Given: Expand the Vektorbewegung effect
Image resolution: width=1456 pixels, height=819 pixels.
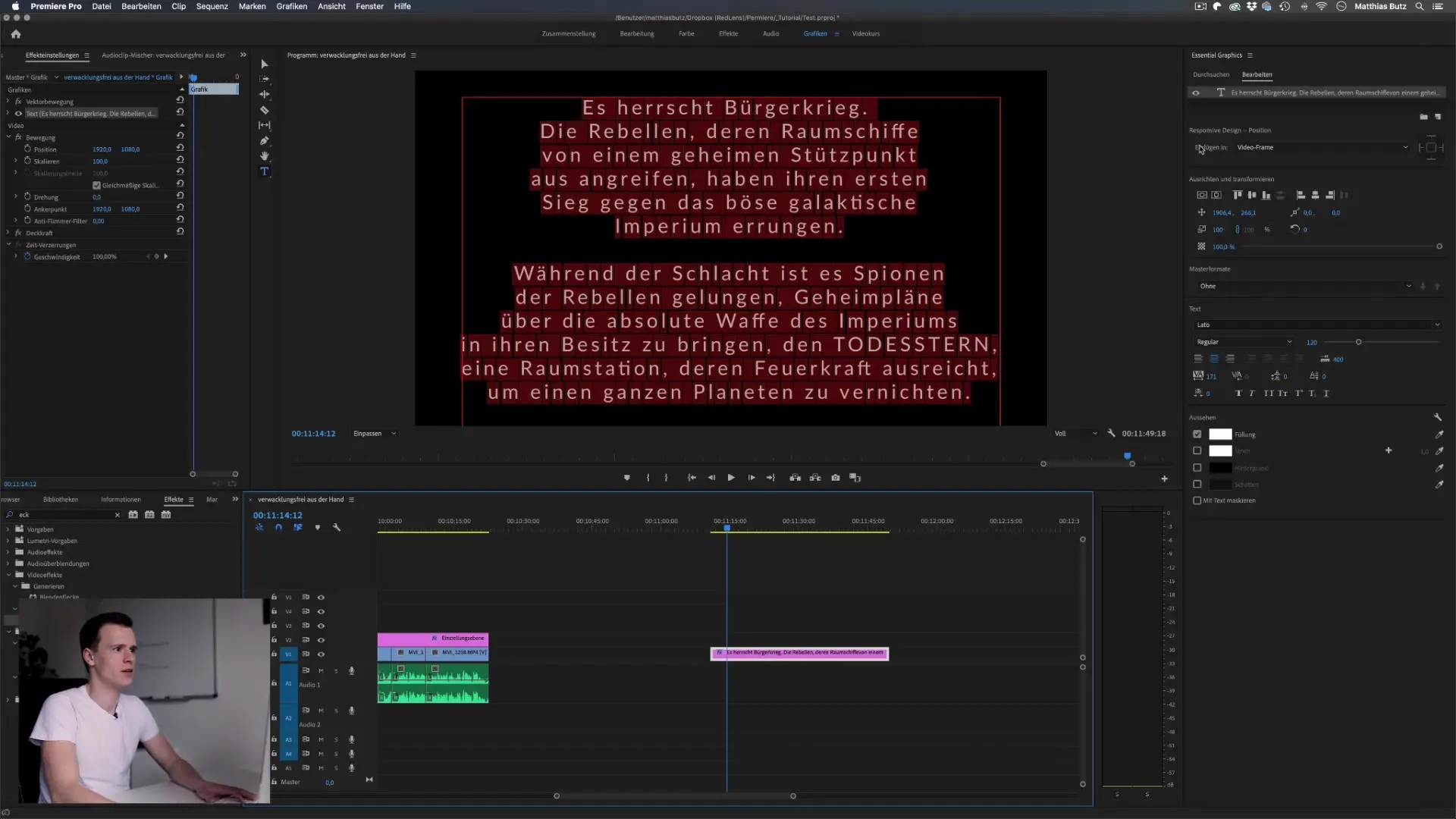Looking at the screenshot, I should pos(8,102).
